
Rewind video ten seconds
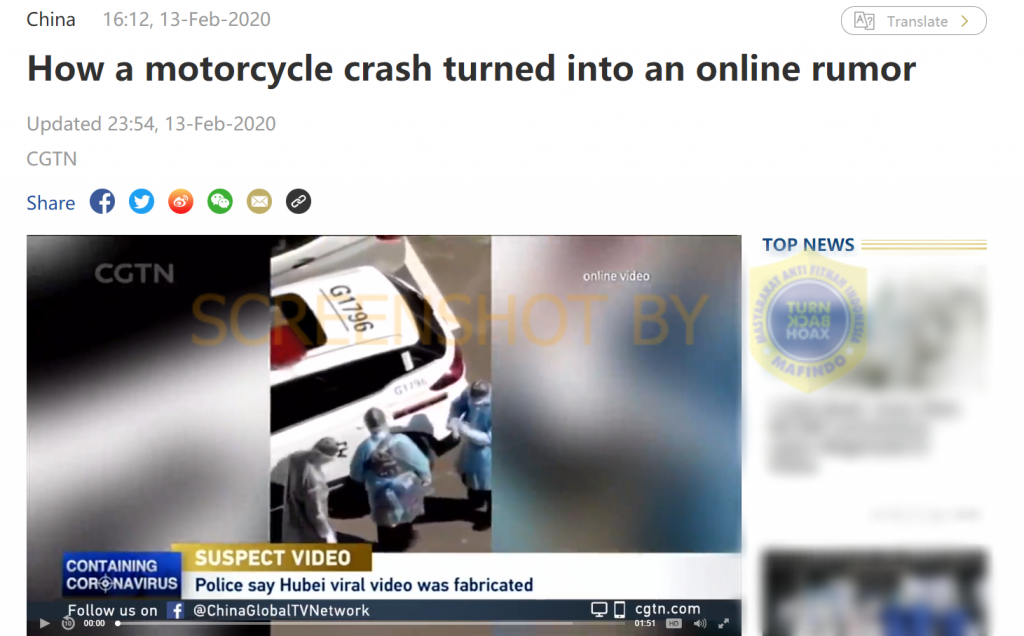(x=68, y=624)
